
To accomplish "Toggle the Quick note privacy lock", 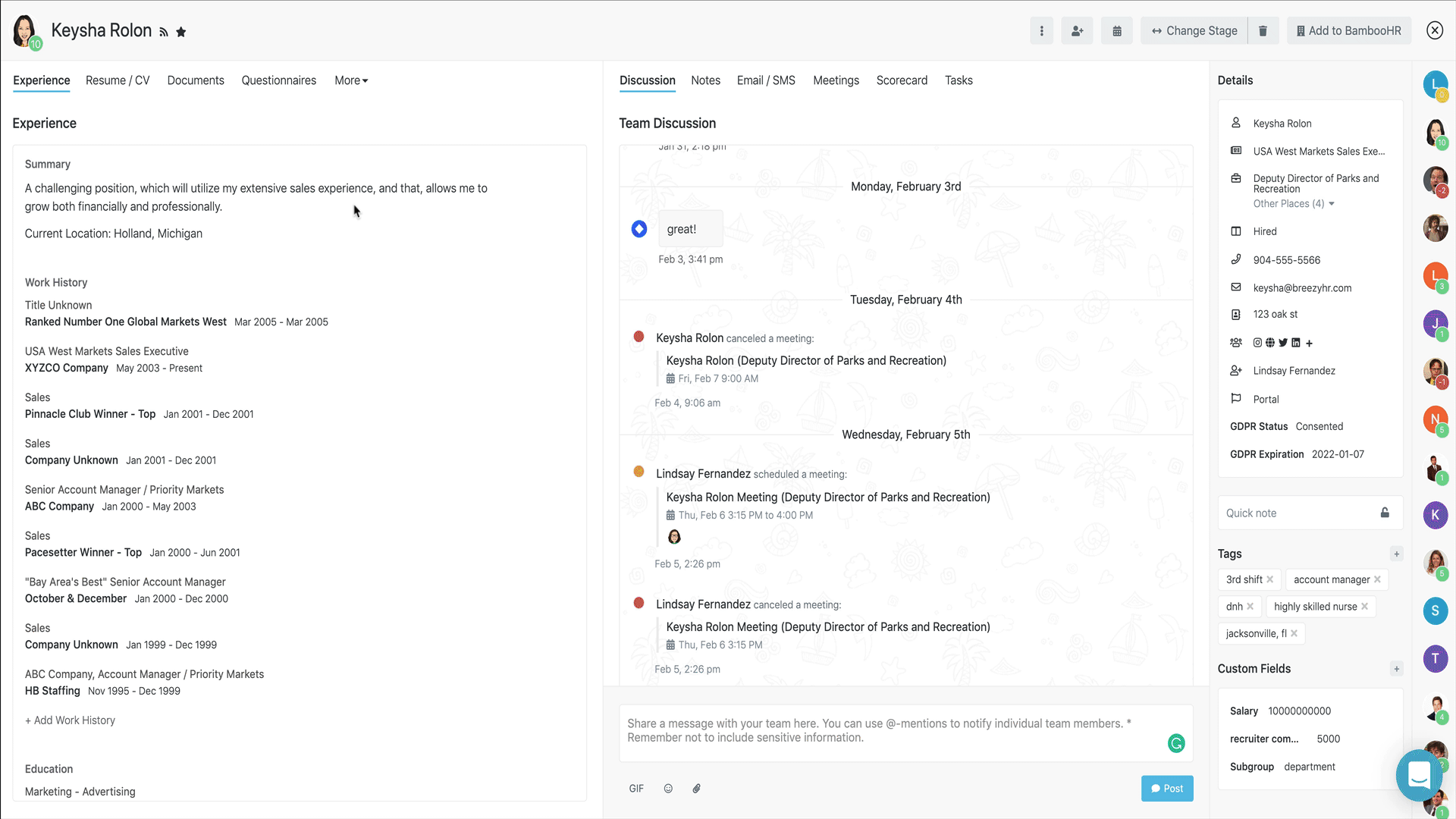I will pos(1385,513).
